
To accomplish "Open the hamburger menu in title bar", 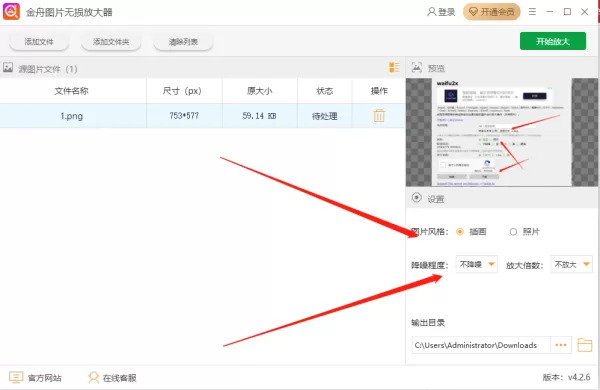I will pos(532,12).
